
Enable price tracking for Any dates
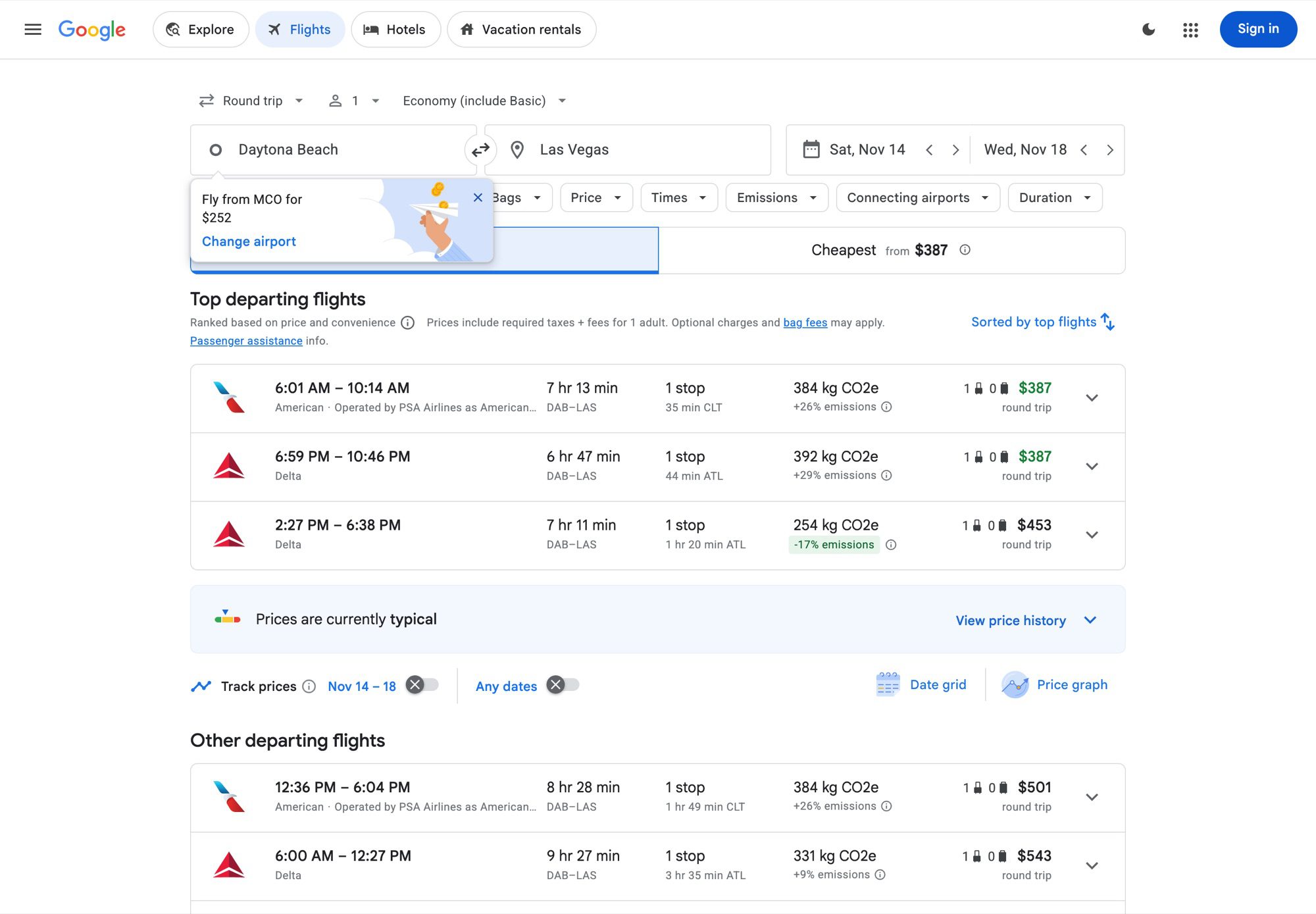point(563,685)
